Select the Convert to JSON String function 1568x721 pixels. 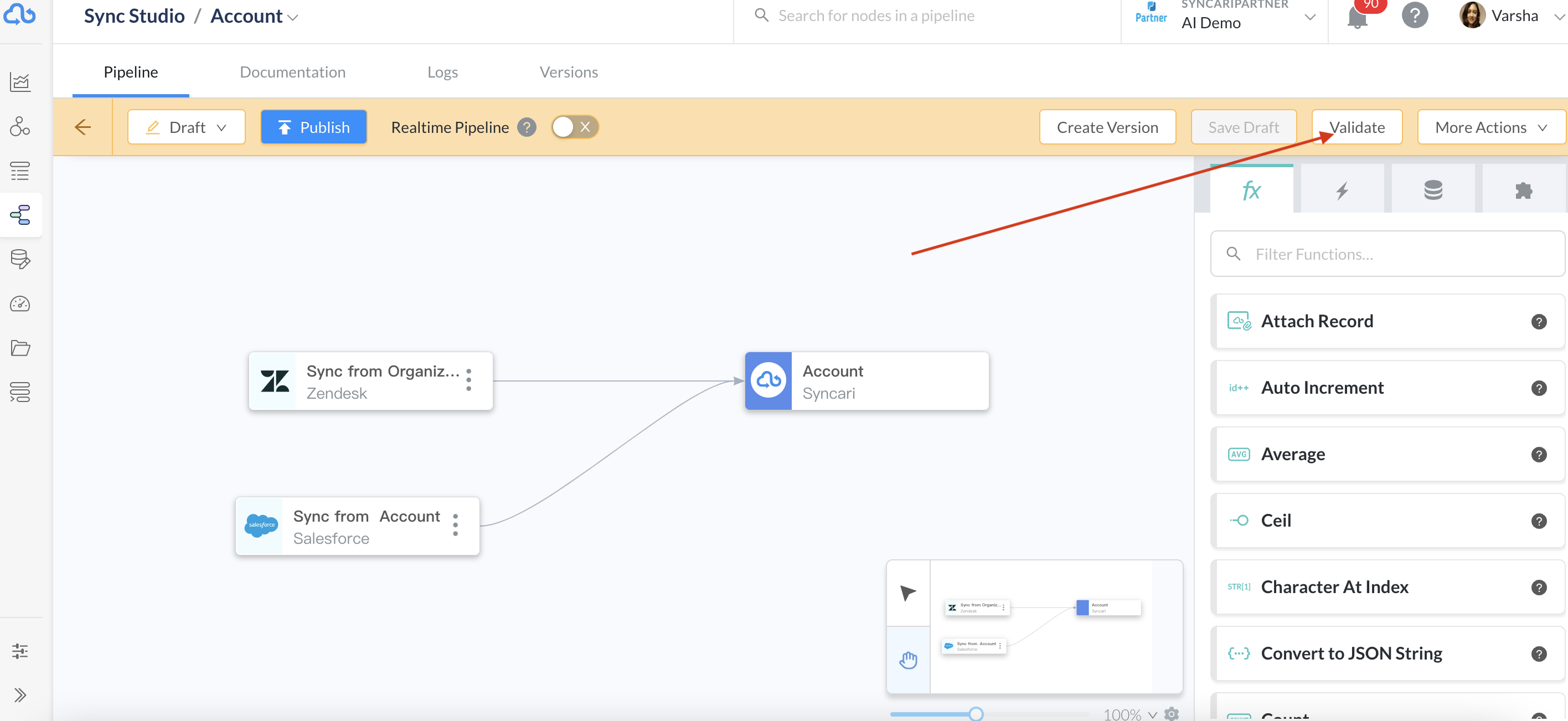coord(1387,653)
